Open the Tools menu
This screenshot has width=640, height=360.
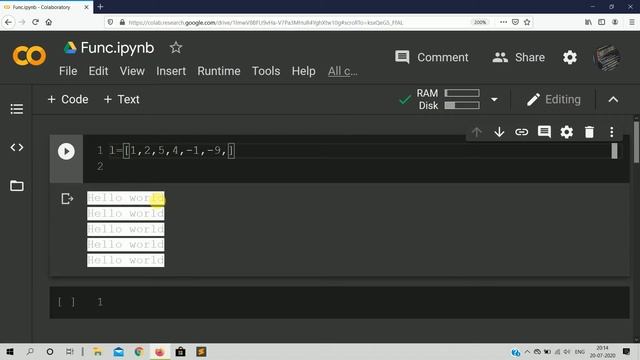point(266,71)
